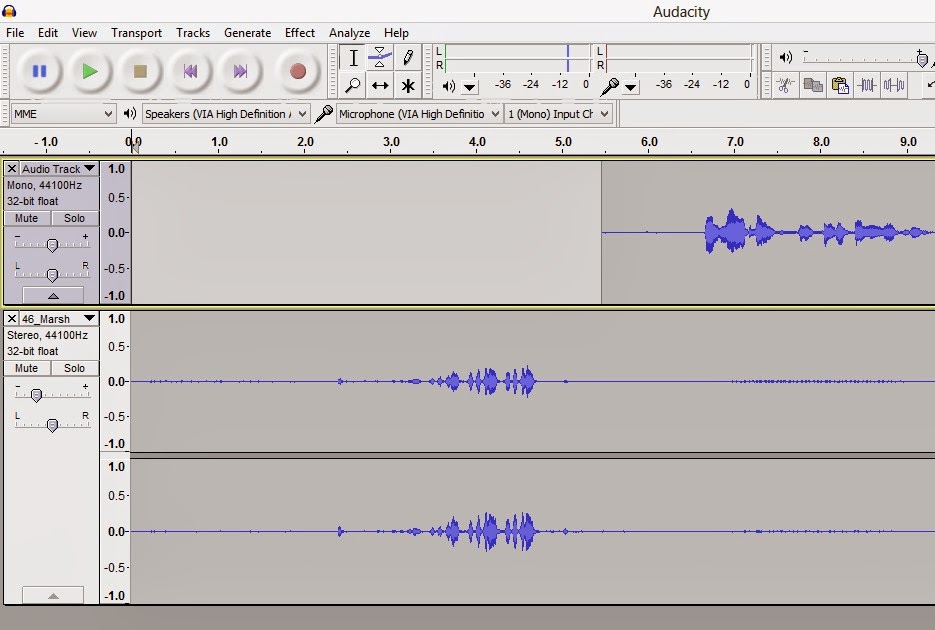The width and height of the screenshot is (935, 630).
Task: Mute the 46_Marsh track
Action: [26, 368]
